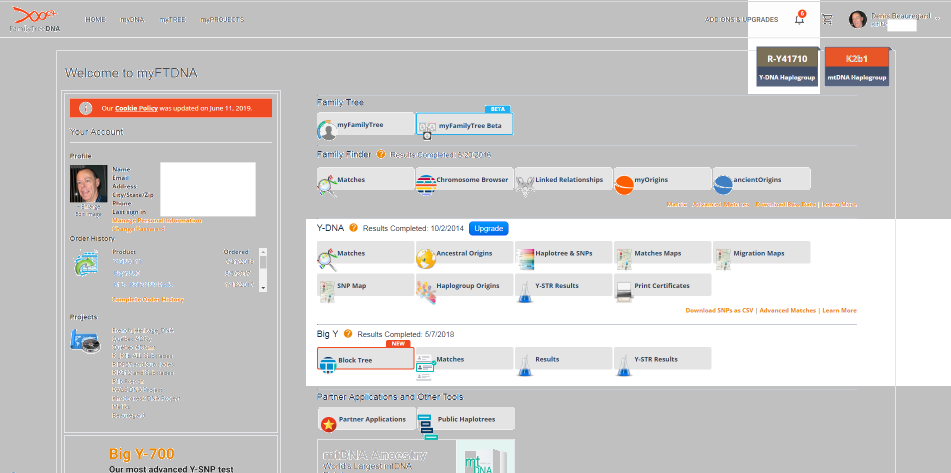Image resolution: width=951 pixels, height=473 pixels.
Task: Open the Cookie Policy link
Action: tap(136, 109)
